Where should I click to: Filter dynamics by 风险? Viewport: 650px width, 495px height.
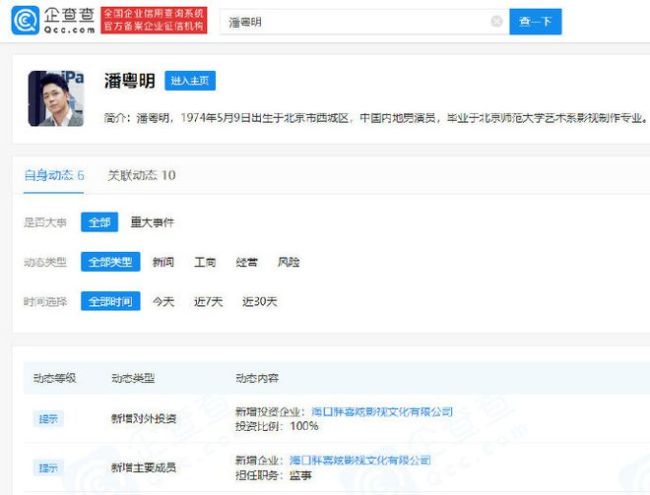[x=289, y=262]
